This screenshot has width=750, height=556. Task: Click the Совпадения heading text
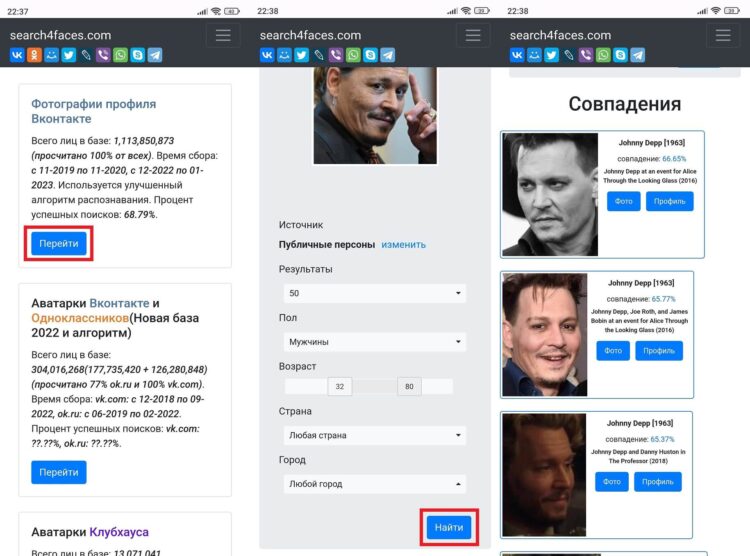(625, 104)
